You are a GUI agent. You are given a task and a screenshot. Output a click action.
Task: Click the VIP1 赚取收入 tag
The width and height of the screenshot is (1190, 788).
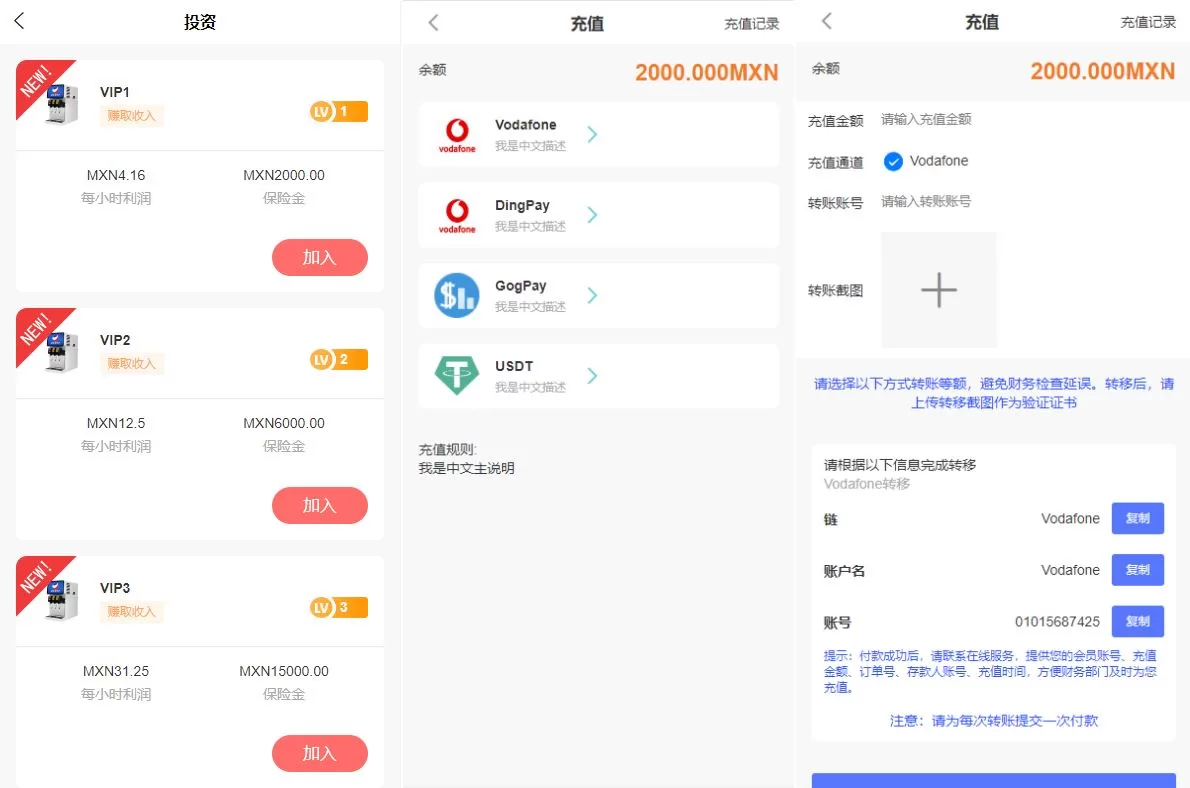click(x=131, y=116)
